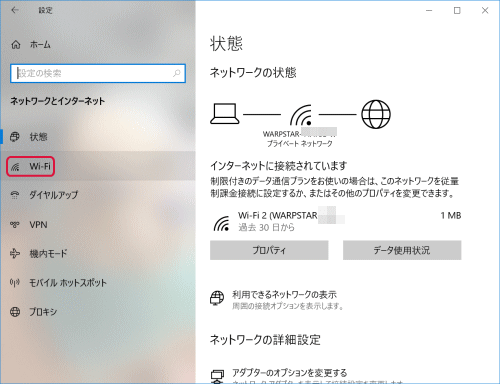Click the laptop icon in network diagram
The image size is (500, 384).
click(225, 114)
